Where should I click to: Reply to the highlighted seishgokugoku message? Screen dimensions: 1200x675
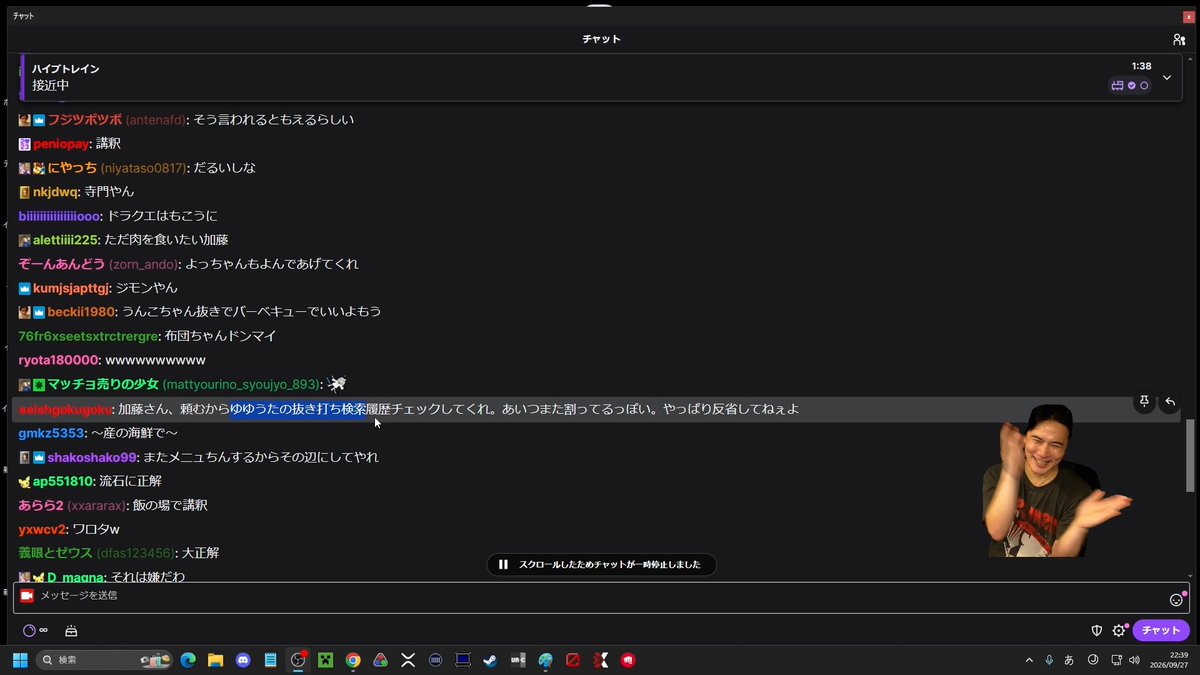click(1170, 401)
